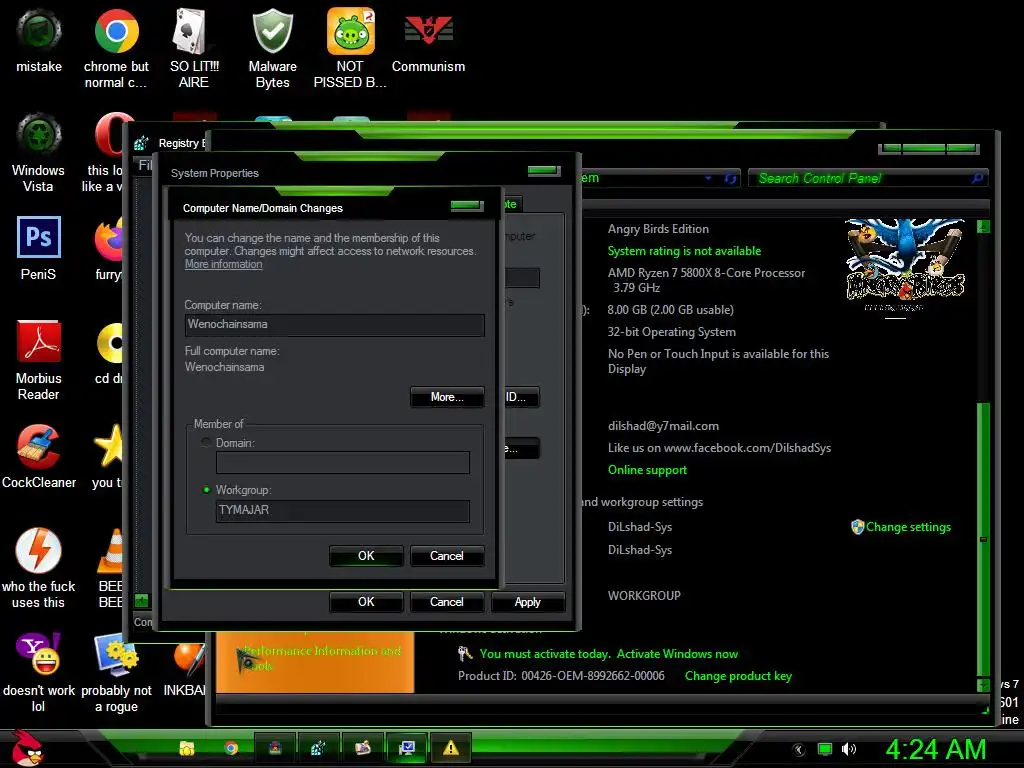The width and height of the screenshot is (1024, 768).
Task: Refresh the Control Panel address bar
Action: [730, 178]
